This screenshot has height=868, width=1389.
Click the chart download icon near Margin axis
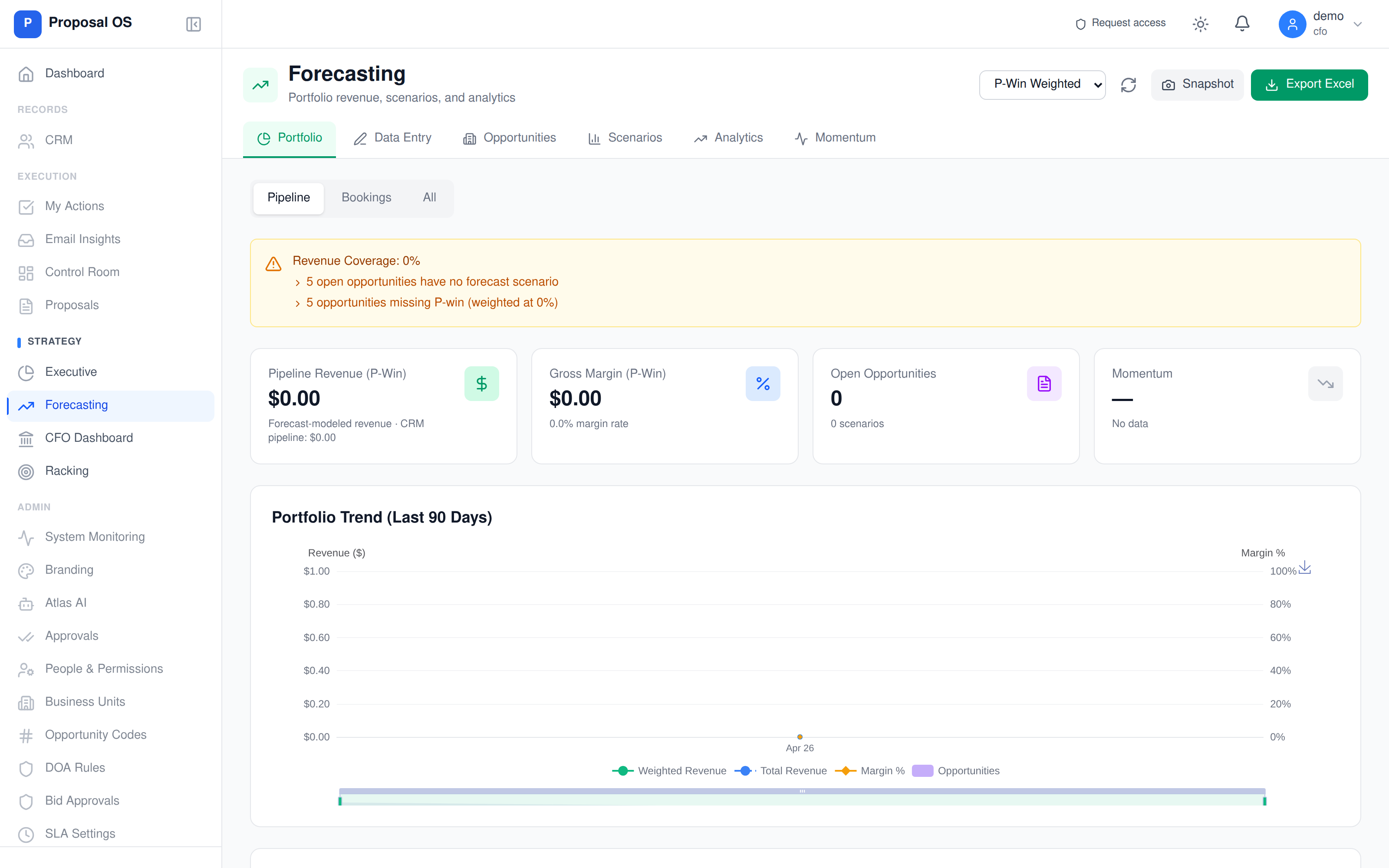1305,569
